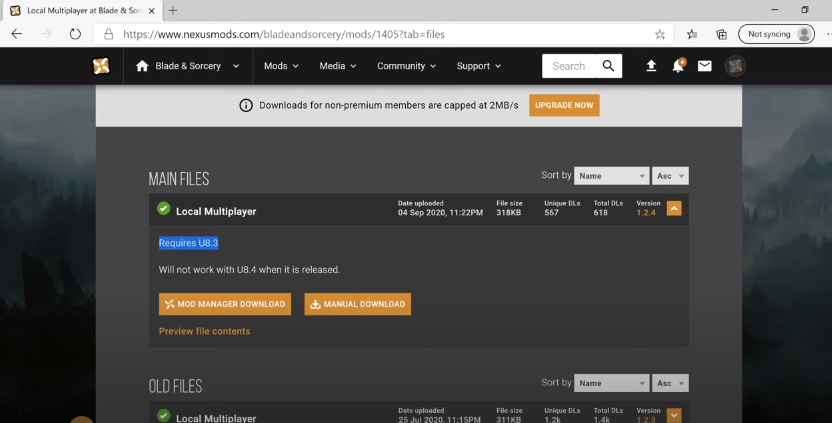Open the messages envelope icon
The image size is (832, 423).
point(705,66)
